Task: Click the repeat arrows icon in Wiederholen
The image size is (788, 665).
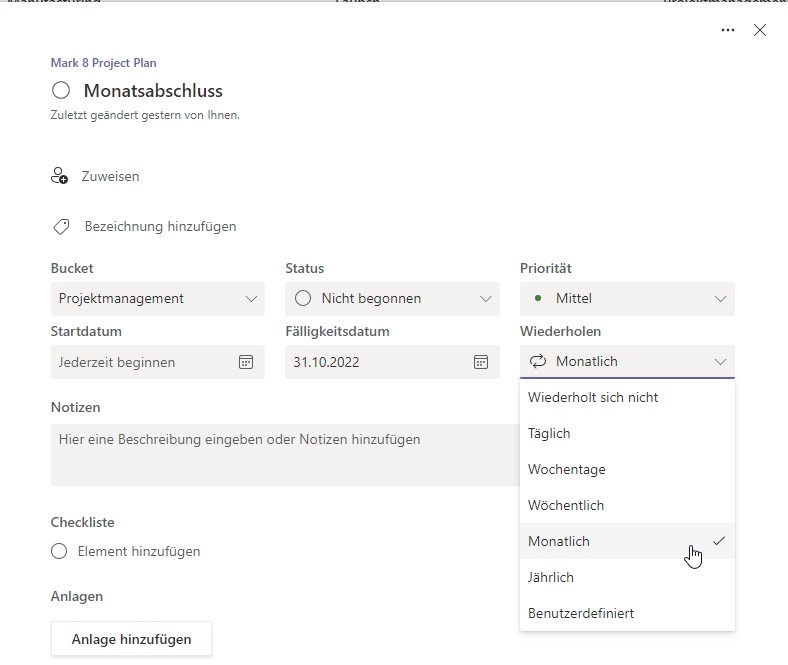Action: pos(538,362)
